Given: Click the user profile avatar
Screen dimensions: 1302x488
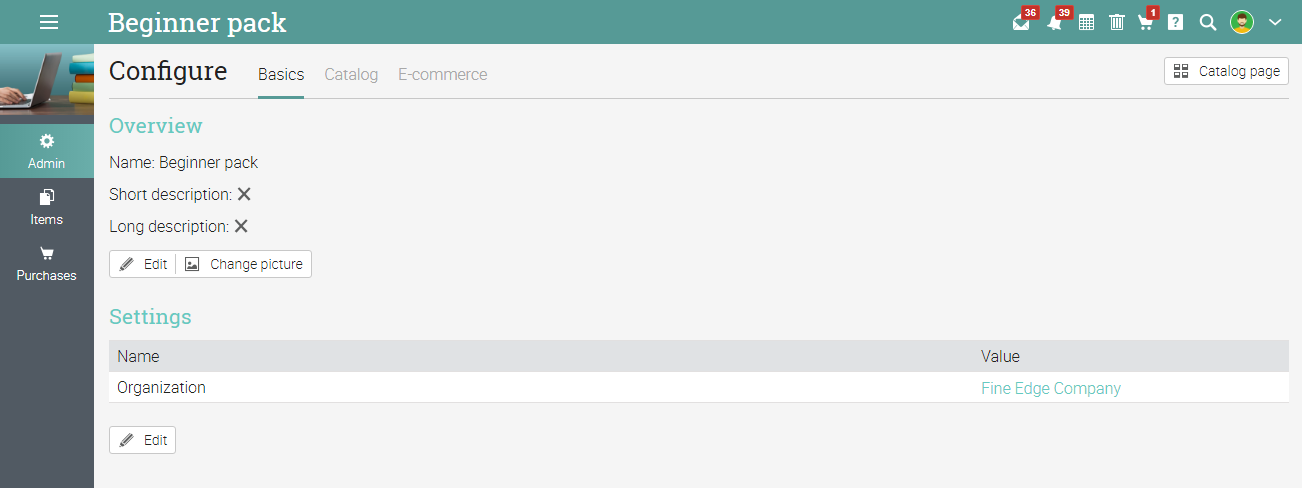Looking at the screenshot, I should coord(1242,22).
